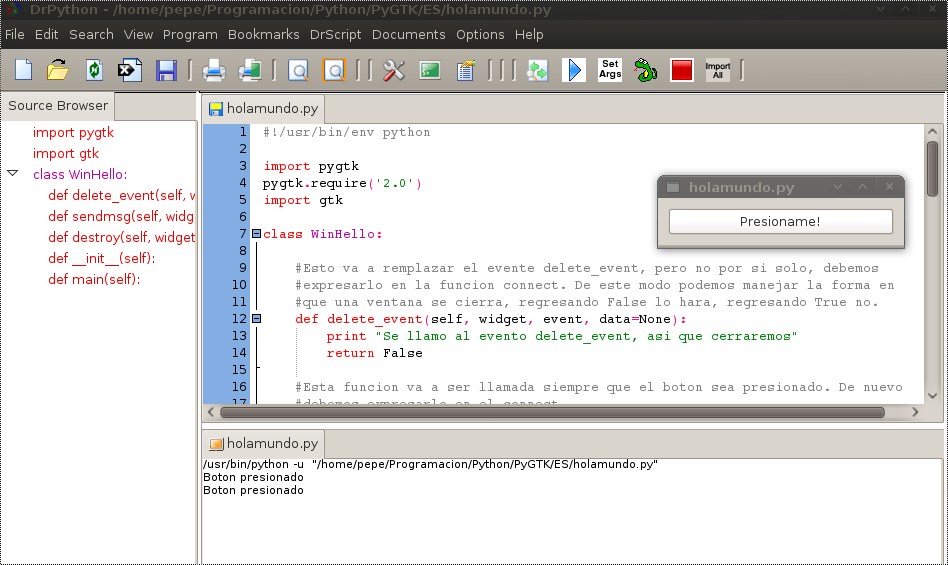
Task: Save the file with the floppy disk icon
Action: (166, 70)
